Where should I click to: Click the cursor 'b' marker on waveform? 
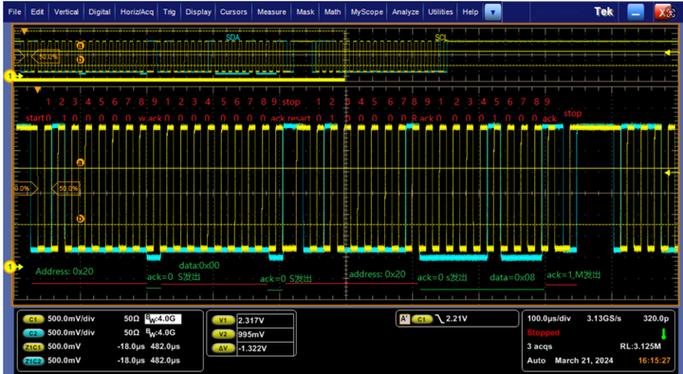(x=80, y=219)
